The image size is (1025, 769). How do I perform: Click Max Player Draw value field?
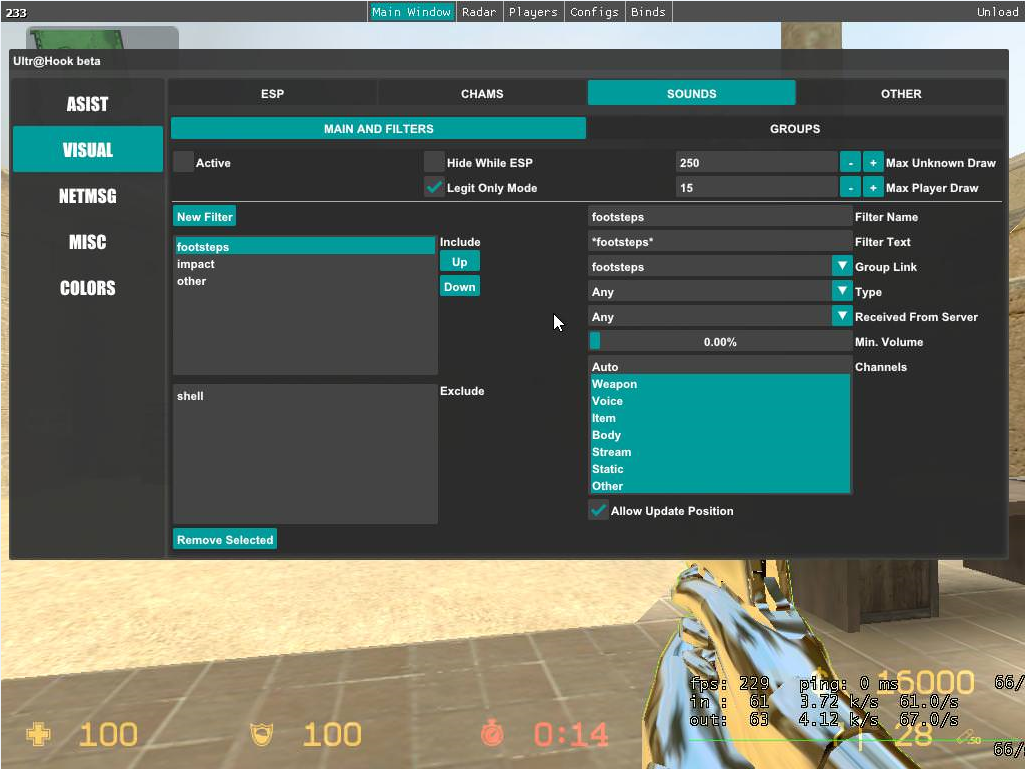click(757, 188)
